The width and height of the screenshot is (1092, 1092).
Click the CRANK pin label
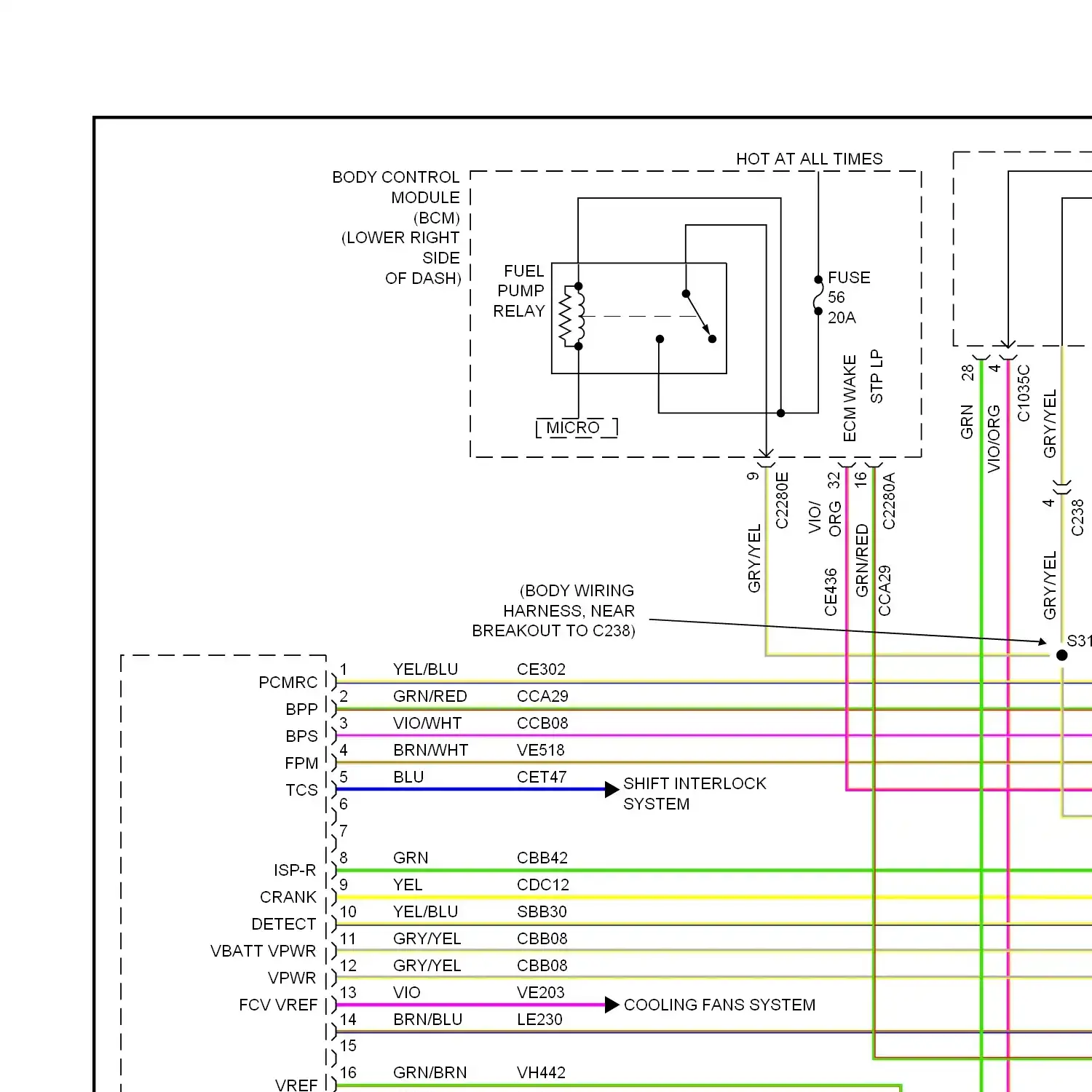point(288,897)
